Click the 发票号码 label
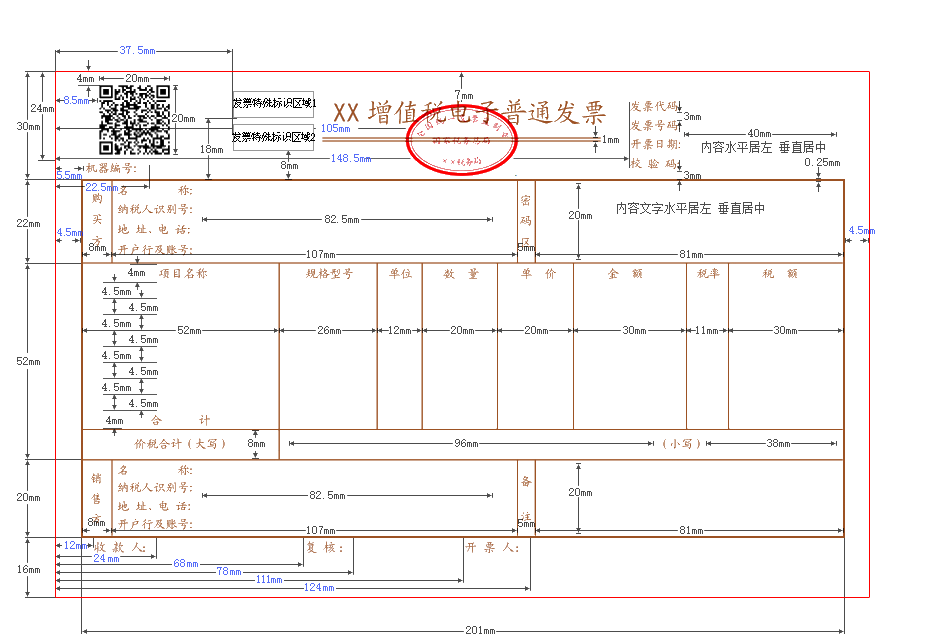Image resolution: width=926 pixels, height=638 pixels. 654,125
